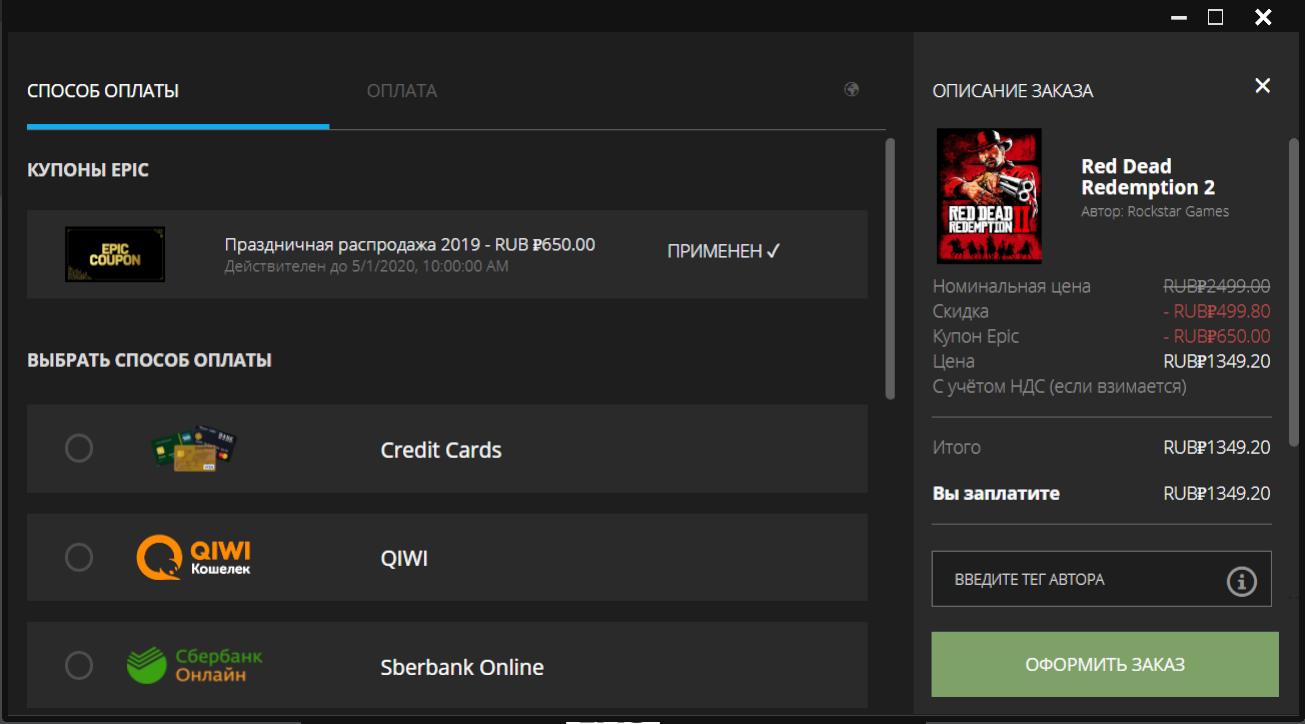Click the ОПИСАНИЕ ЗАКАЗА heading
Image resolution: width=1305 pixels, height=724 pixels.
pos(1012,91)
